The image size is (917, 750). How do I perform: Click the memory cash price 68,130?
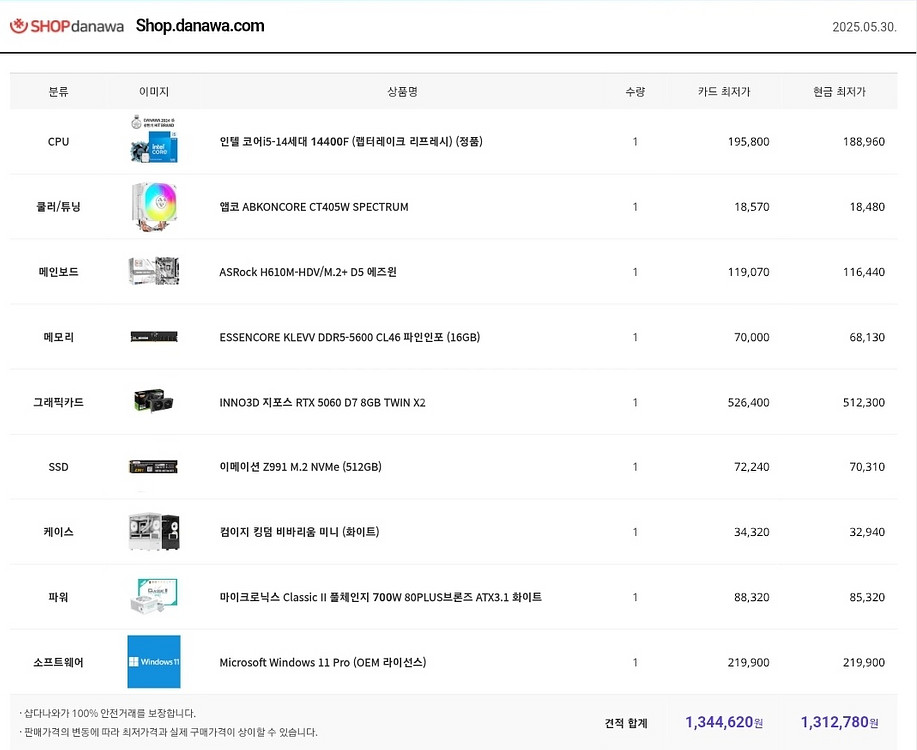[867, 337]
